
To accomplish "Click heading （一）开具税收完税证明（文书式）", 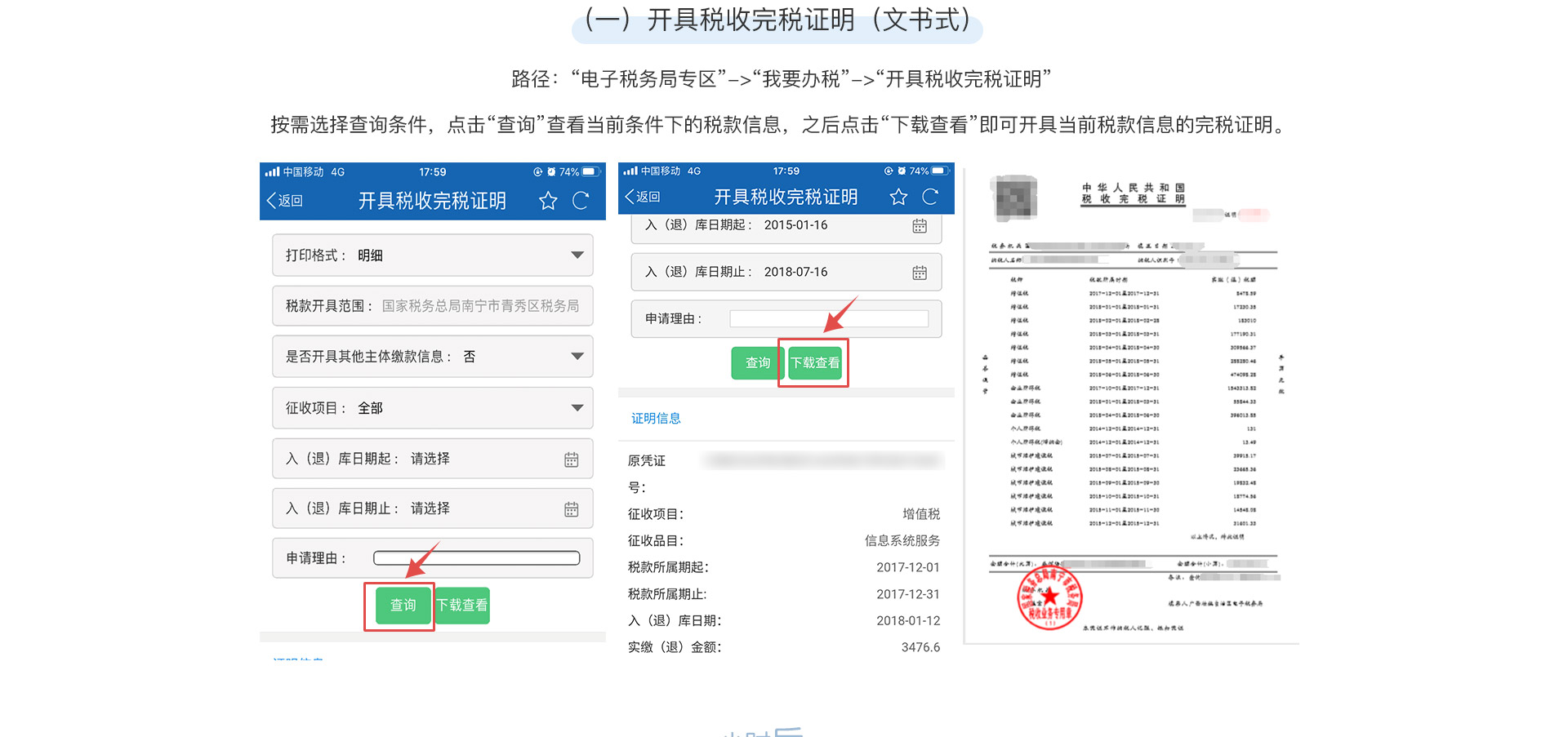I will 777,20.
